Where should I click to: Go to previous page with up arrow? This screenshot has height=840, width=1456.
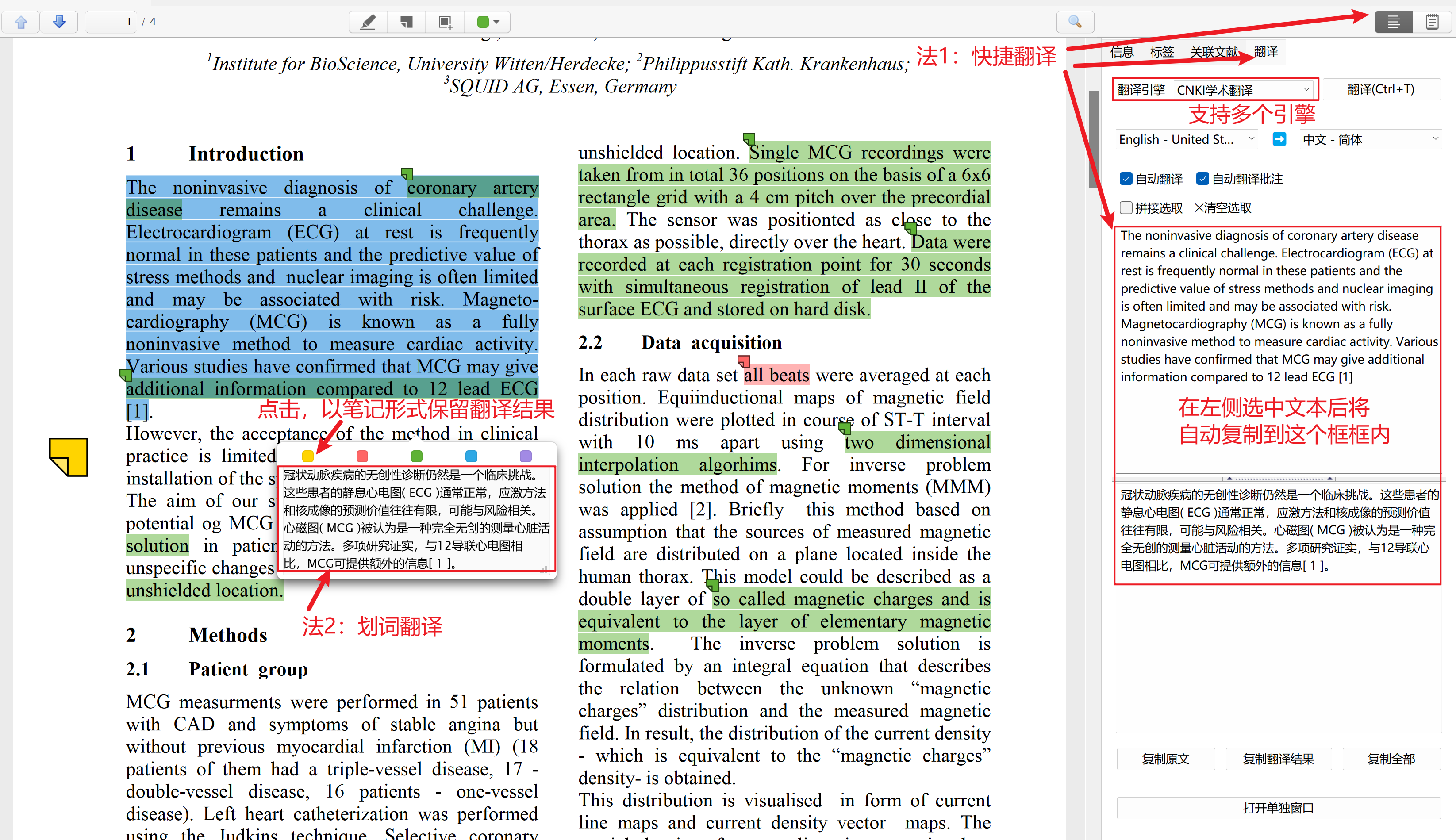tap(21, 22)
